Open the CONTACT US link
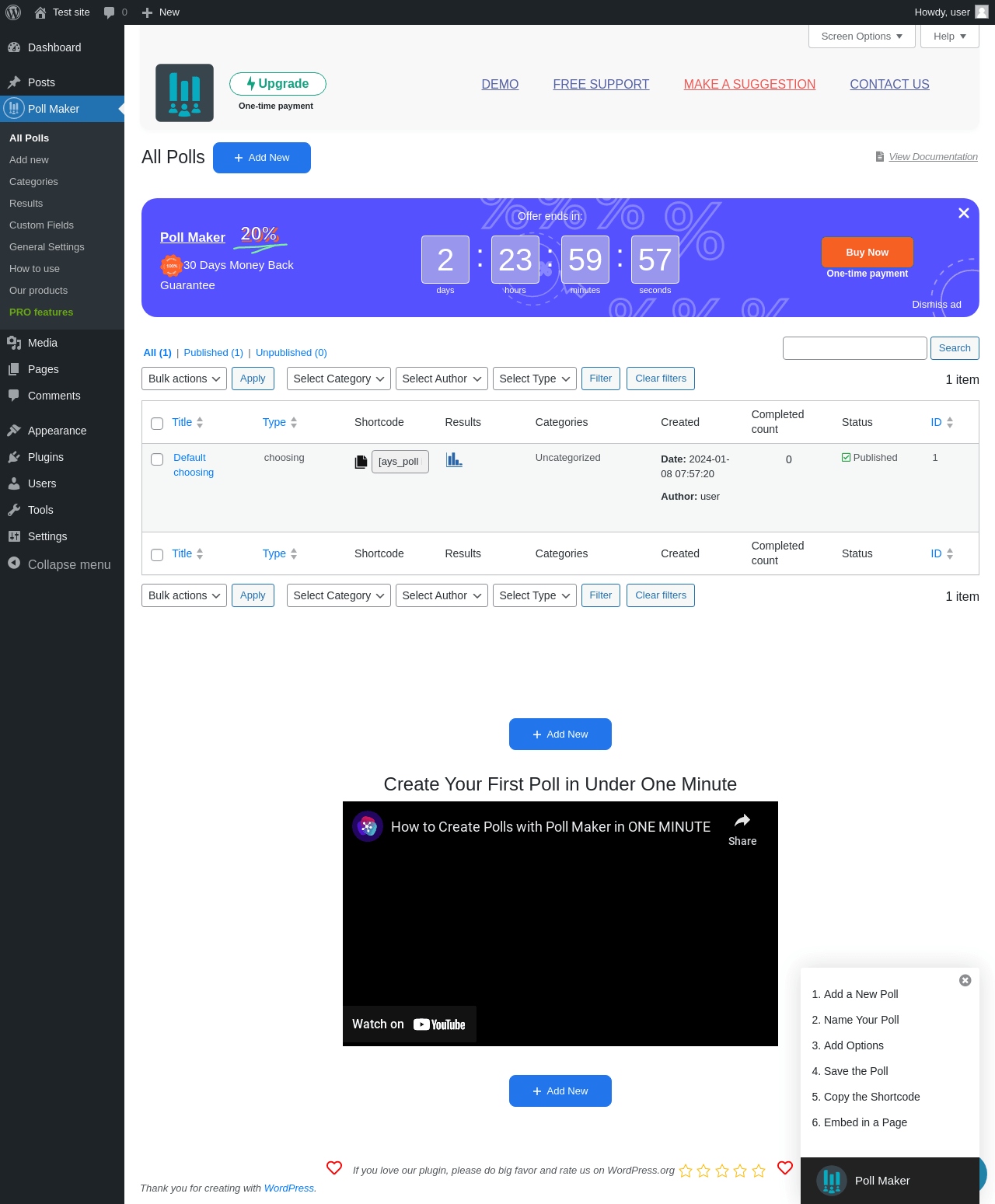This screenshot has height=1204, width=995. [889, 84]
